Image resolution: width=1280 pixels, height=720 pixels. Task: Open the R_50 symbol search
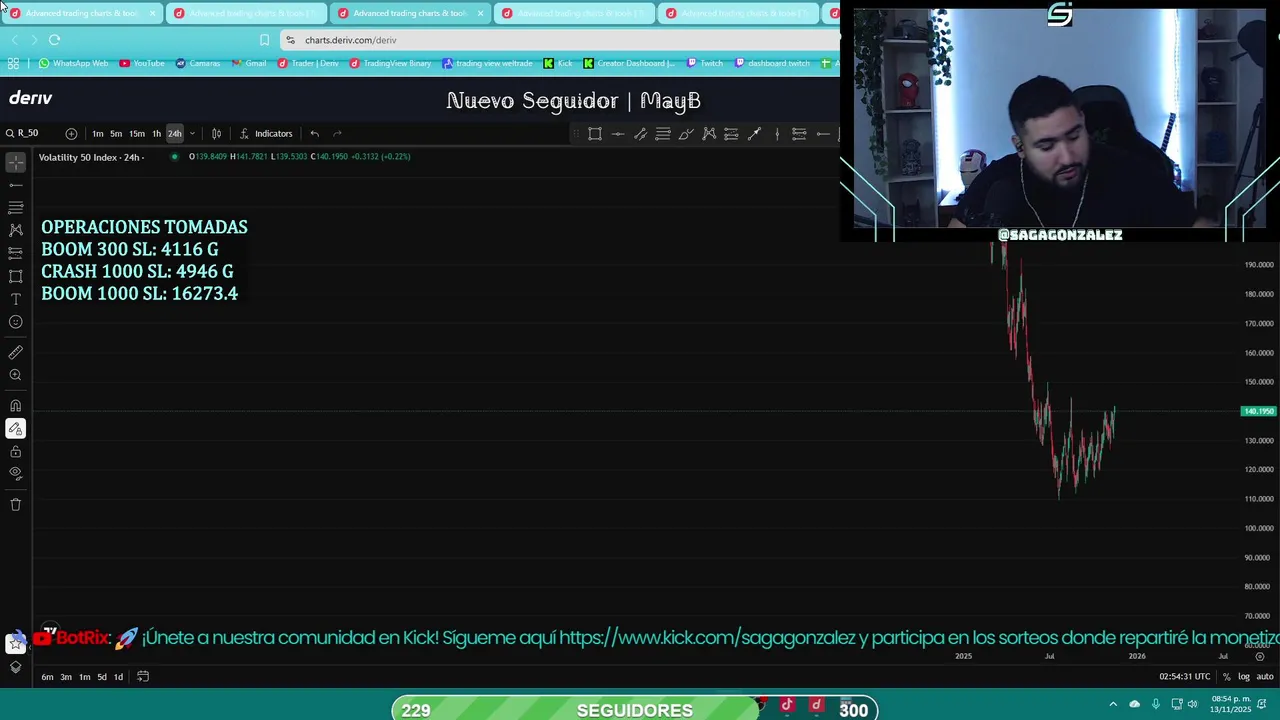pos(23,133)
